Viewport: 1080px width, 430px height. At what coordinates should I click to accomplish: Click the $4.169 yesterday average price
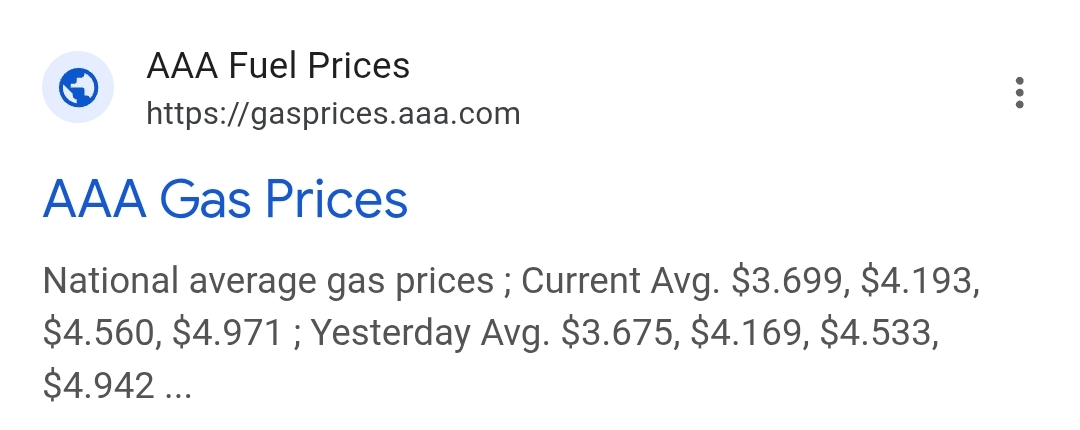tap(745, 333)
